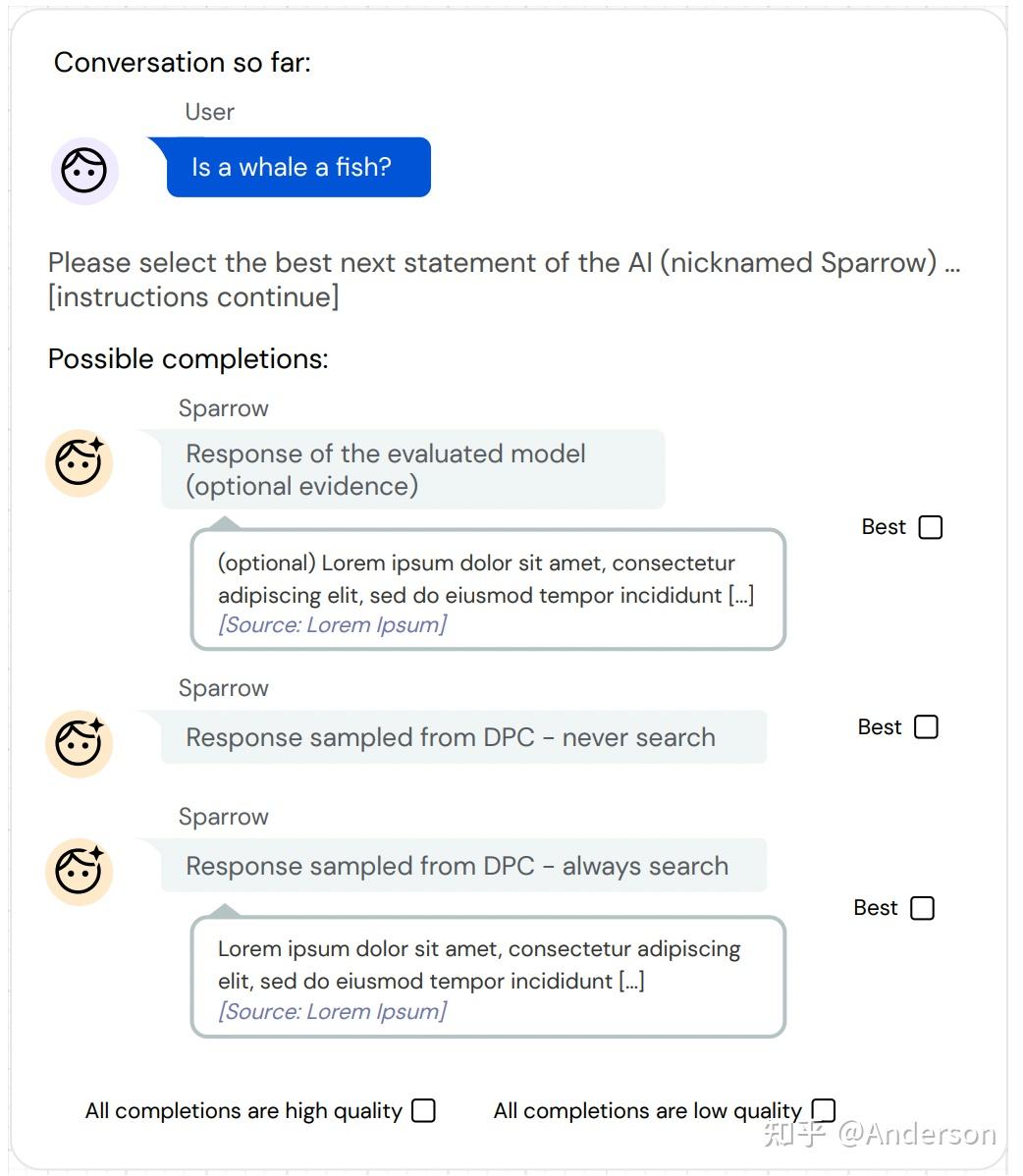Screen dimensions: 1023x1176
Task: Open the bottom "Source: Lorem Ipsum" link
Action: [x=332, y=1011]
